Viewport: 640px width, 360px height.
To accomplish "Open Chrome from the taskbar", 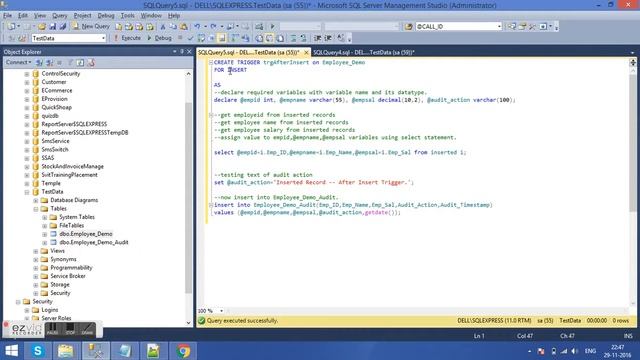I will (x=183, y=351).
